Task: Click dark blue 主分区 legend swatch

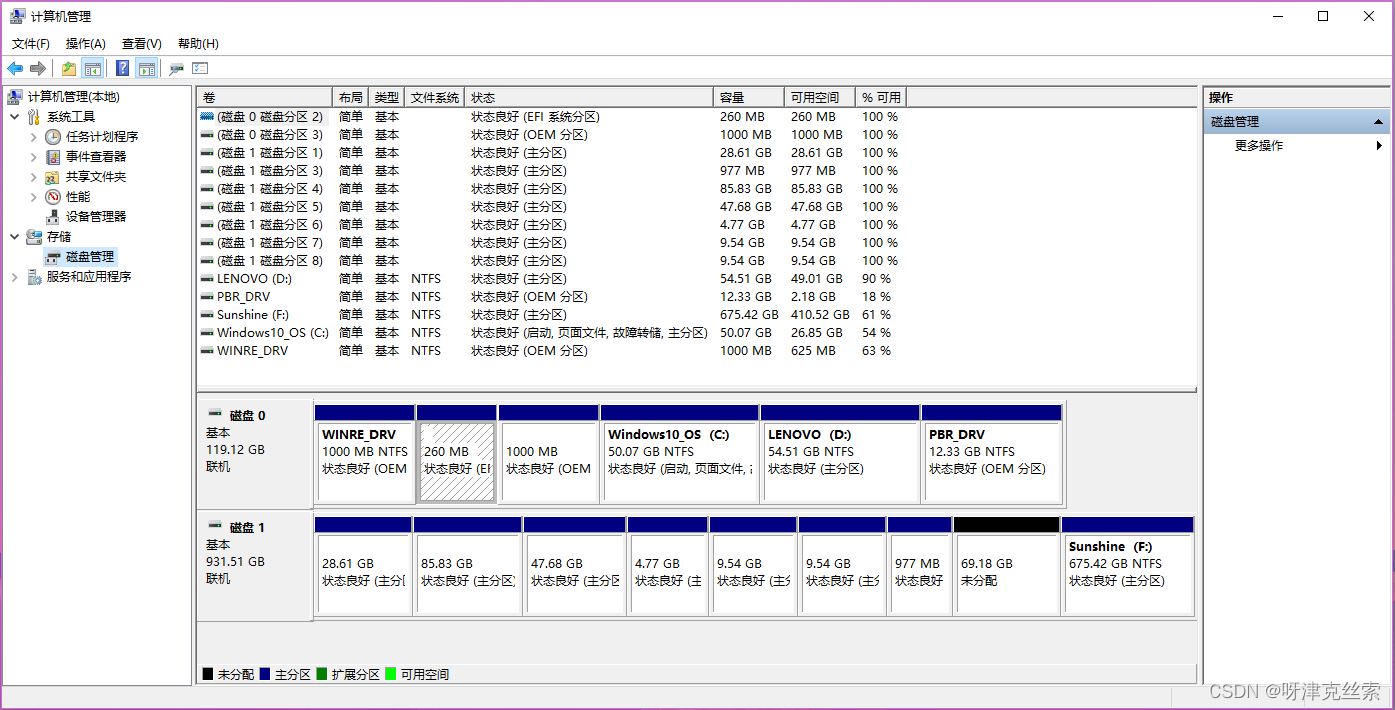Action: pos(264,675)
